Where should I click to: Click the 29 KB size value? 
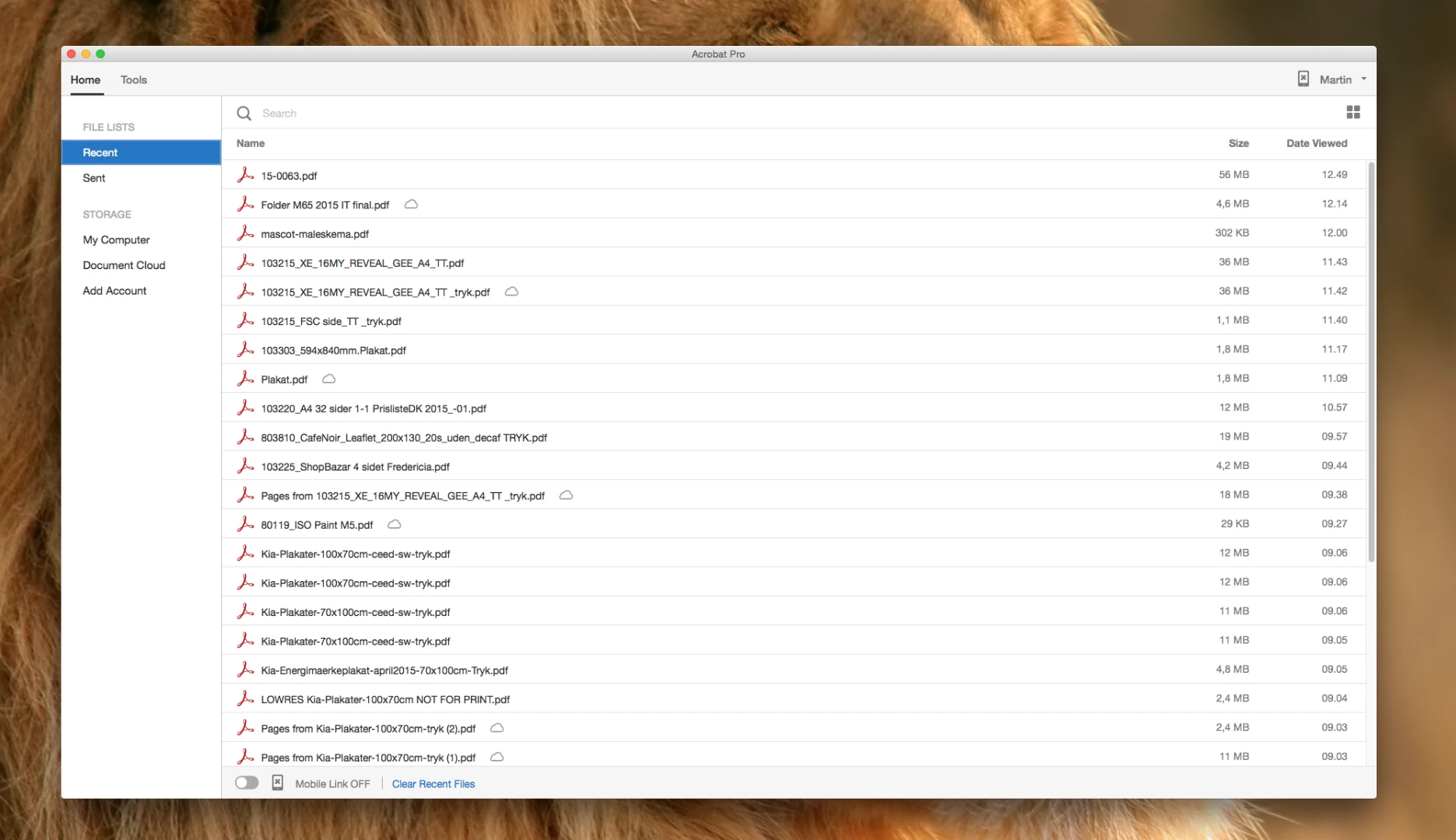[1235, 523]
